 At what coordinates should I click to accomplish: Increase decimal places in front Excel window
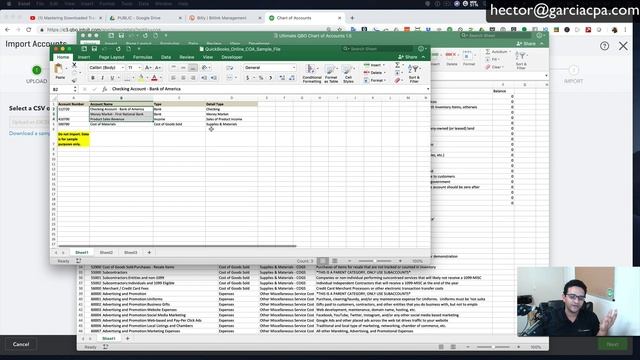pos(282,78)
